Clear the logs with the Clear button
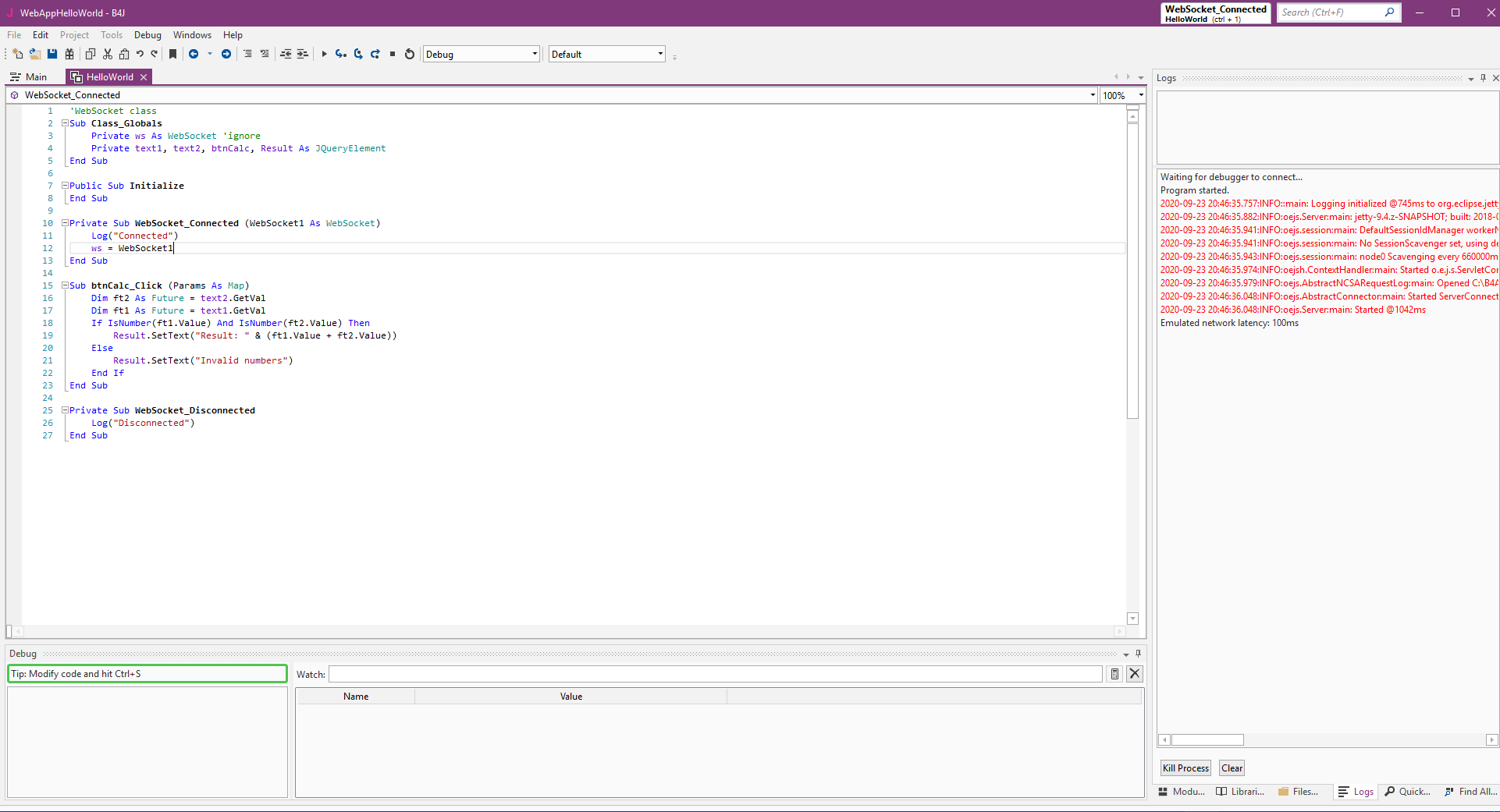 [x=1232, y=768]
